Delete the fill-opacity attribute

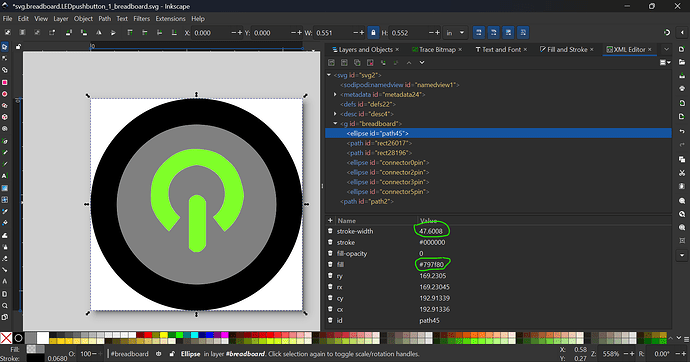(x=330, y=253)
